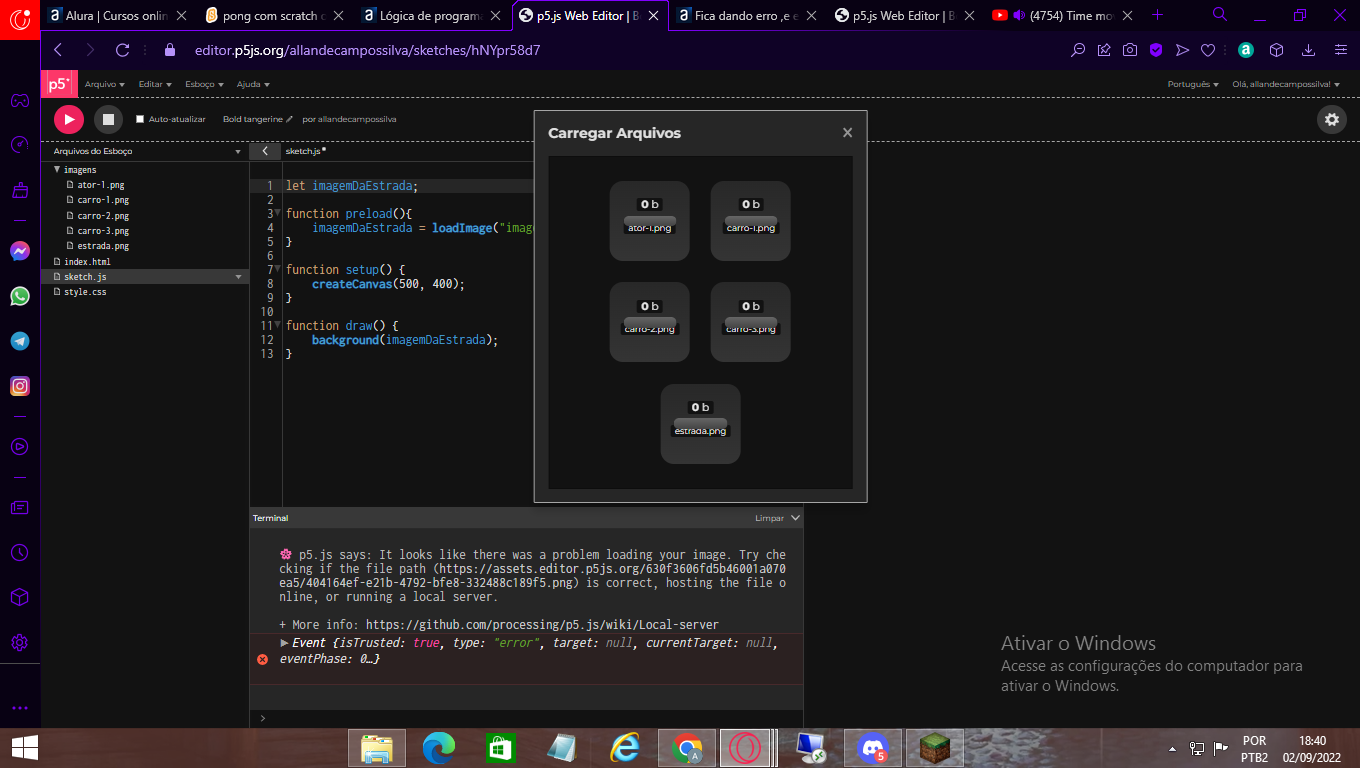Open GX Corner gamepad in Opera sidebar
1360x768 pixels.
[x=20, y=100]
